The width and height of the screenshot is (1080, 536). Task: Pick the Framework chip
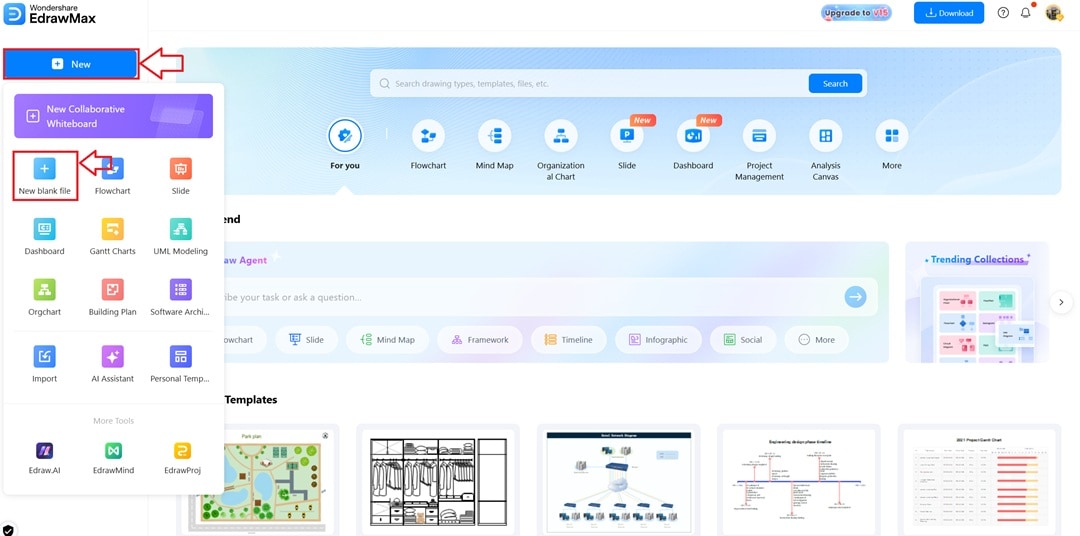pyautogui.click(x=479, y=340)
